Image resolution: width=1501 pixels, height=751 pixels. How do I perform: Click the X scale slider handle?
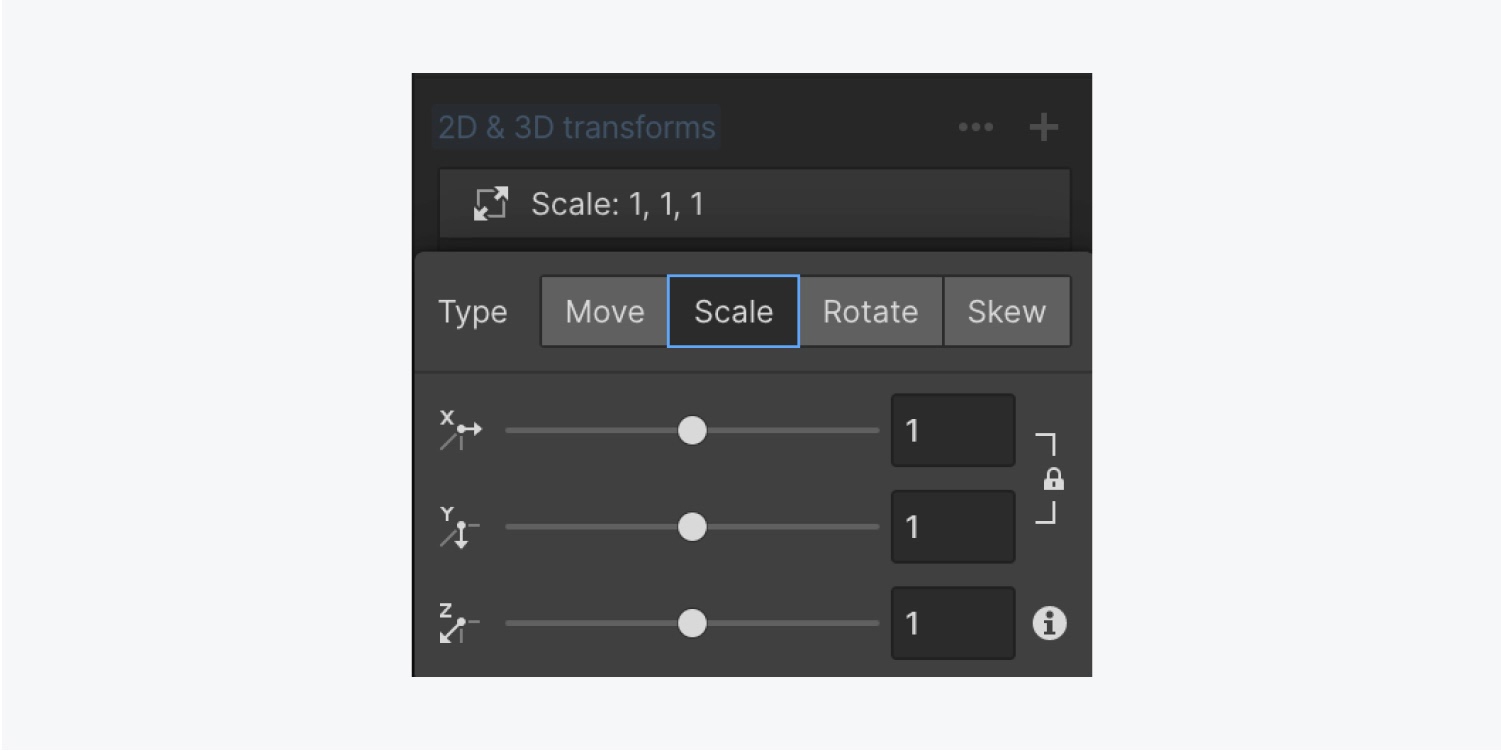tap(692, 430)
